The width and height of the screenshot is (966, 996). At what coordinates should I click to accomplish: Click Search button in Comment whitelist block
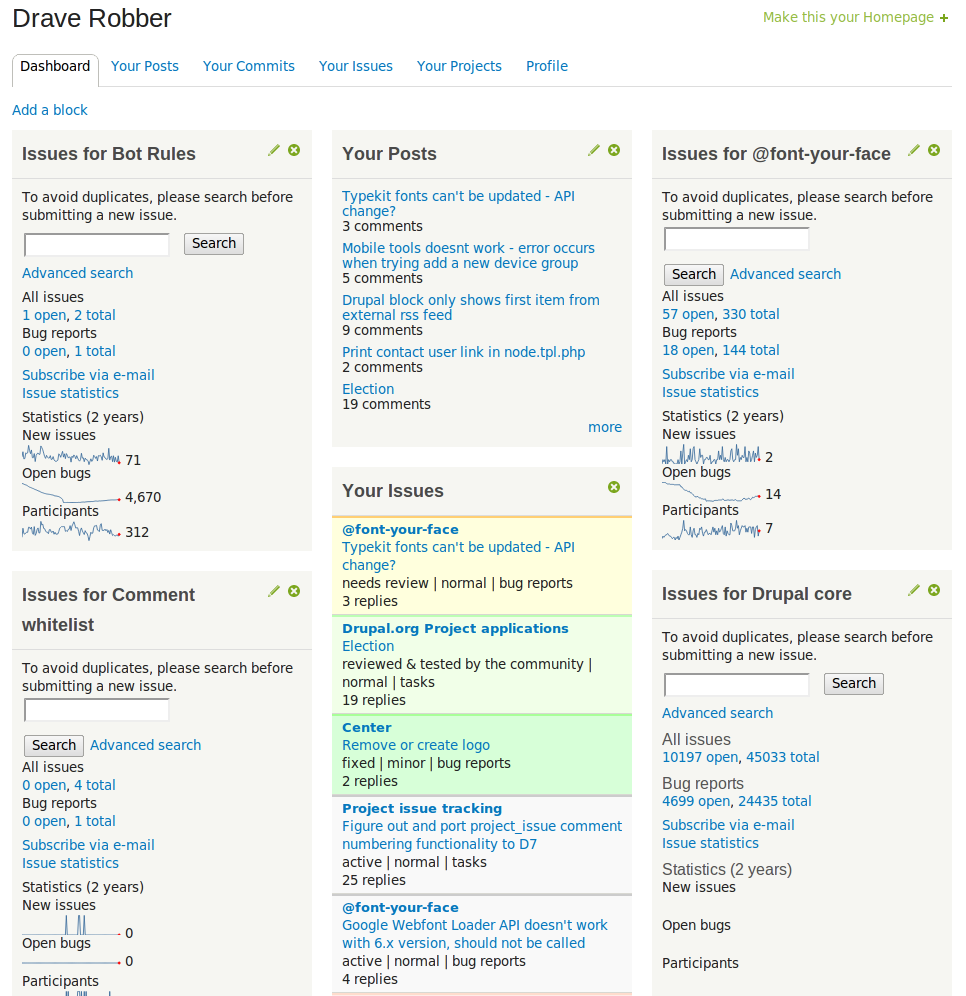tap(54, 745)
